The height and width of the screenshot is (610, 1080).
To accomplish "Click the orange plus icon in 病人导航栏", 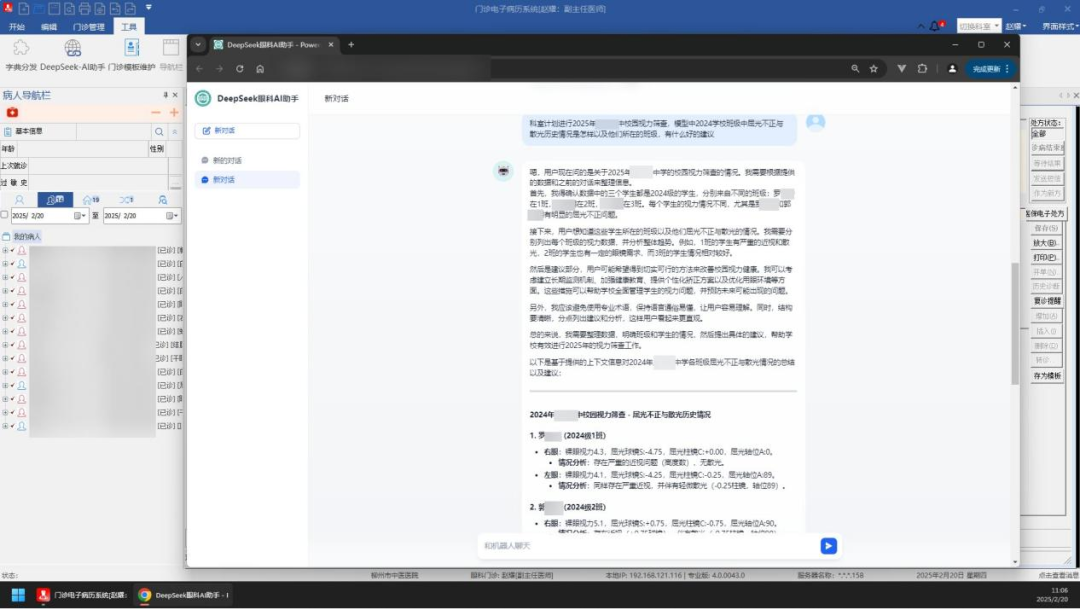I will coord(174,112).
